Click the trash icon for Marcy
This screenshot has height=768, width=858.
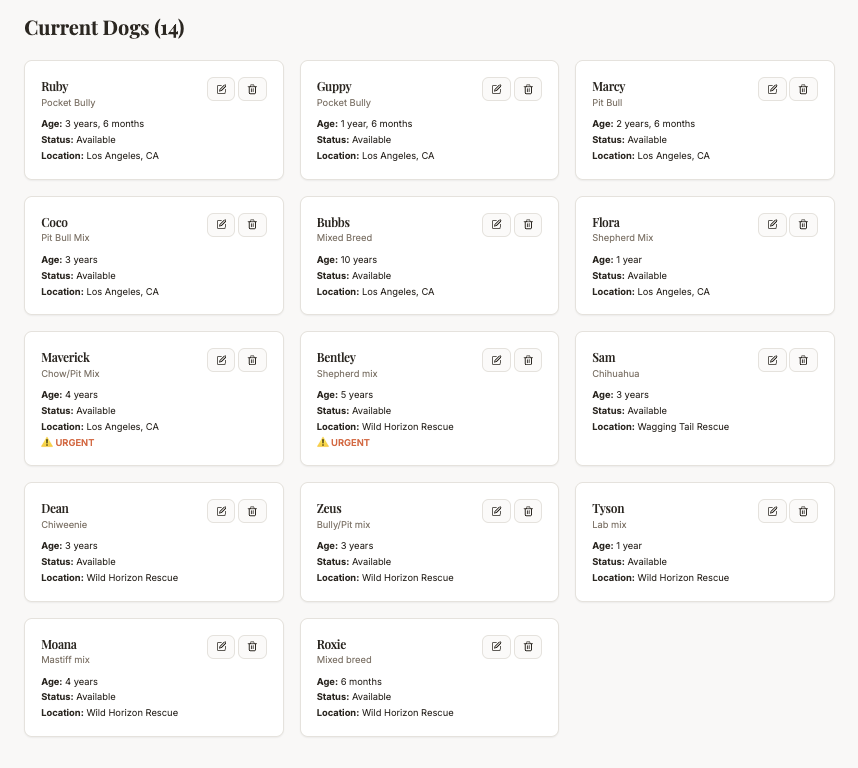[803, 89]
